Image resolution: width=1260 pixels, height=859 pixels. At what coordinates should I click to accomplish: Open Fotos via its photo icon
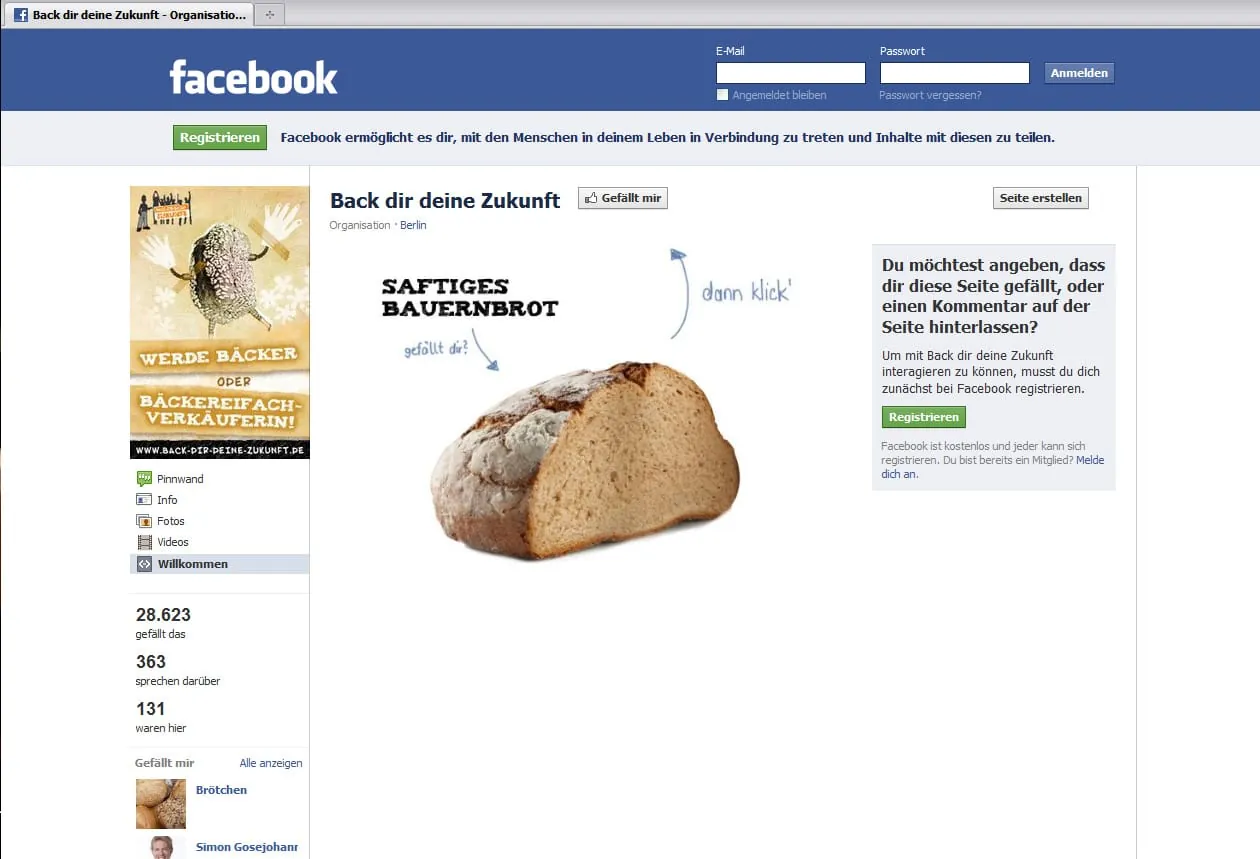pyautogui.click(x=144, y=521)
